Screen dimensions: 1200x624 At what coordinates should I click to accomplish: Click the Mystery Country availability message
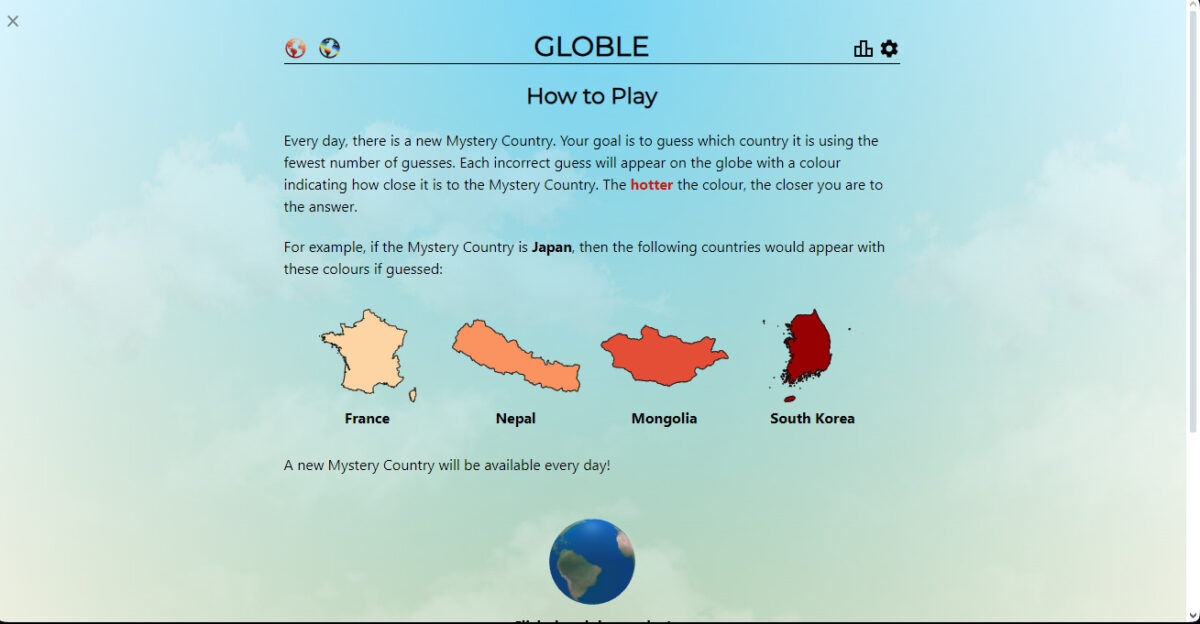[x=445, y=465]
